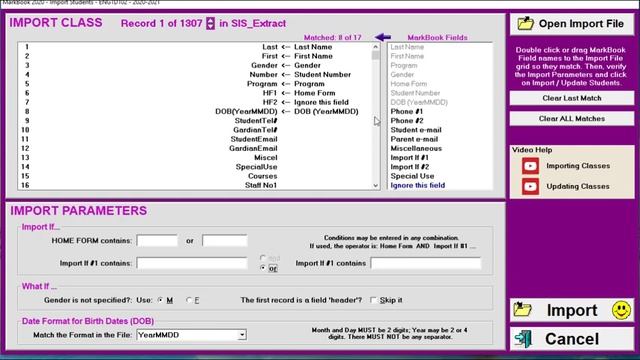The height and width of the screenshot is (360, 640).
Task: Select the DOB(YearMMDD) import row
Action: click(195, 111)
